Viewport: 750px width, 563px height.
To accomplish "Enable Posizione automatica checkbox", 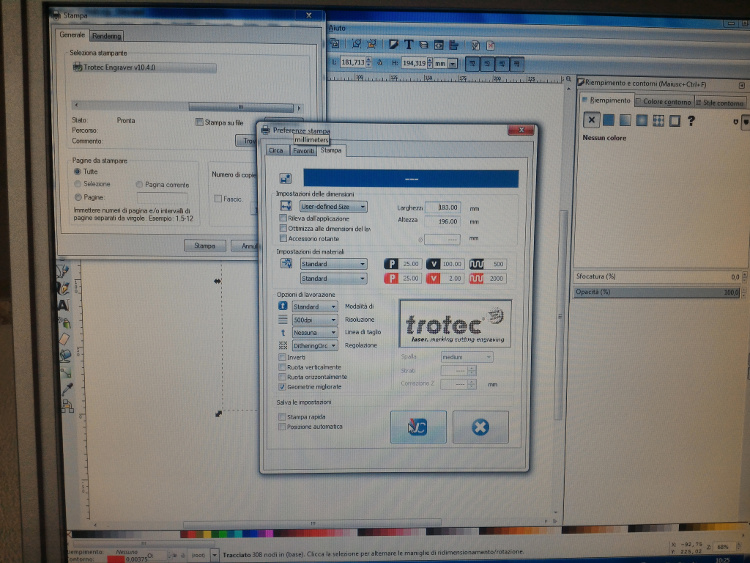I will 282,426.
